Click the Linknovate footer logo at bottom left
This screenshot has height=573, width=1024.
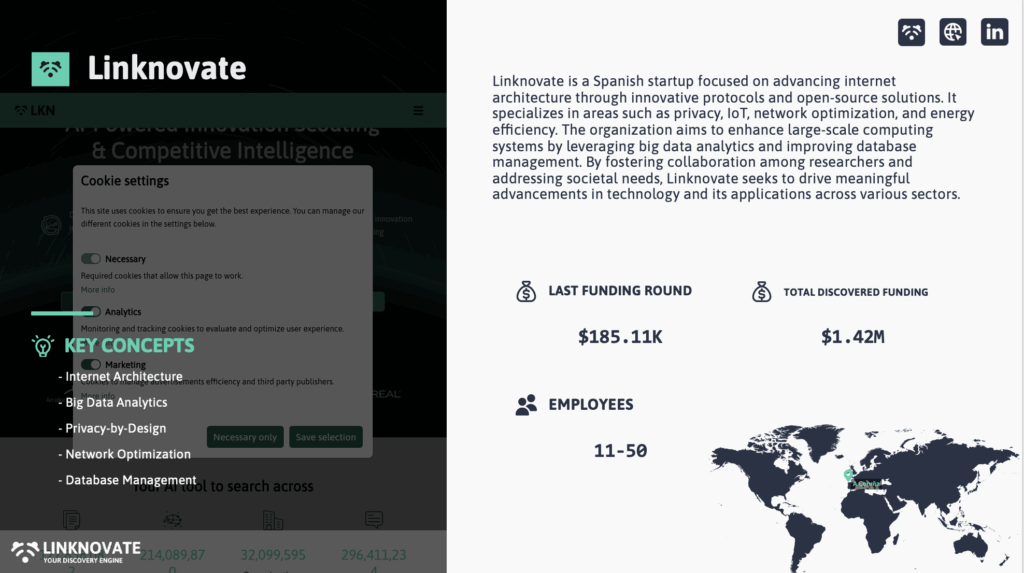pos(76,551)
